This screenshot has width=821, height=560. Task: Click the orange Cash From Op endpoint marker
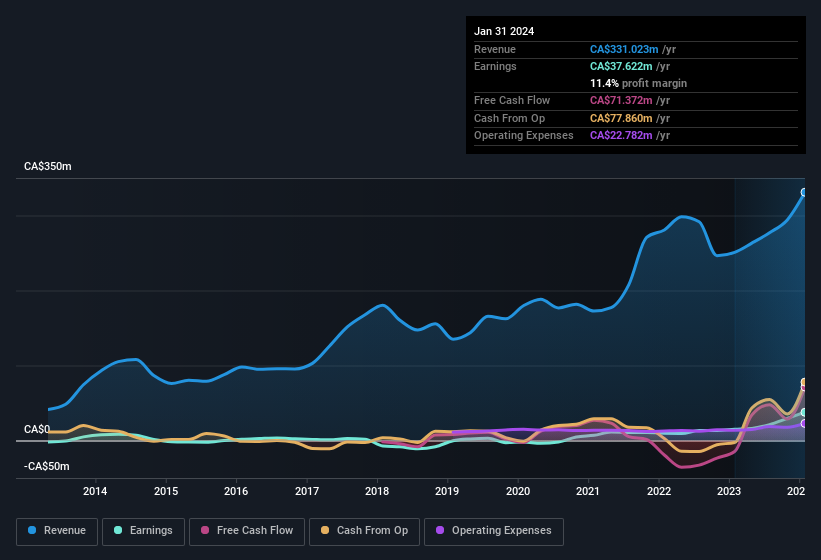[804, 382]
